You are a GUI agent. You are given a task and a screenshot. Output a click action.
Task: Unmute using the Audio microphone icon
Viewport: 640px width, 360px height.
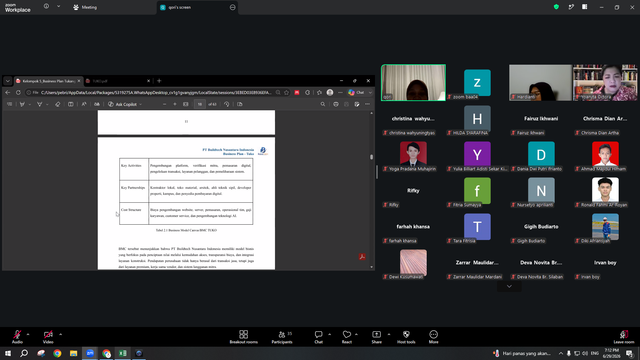(17, 334)
